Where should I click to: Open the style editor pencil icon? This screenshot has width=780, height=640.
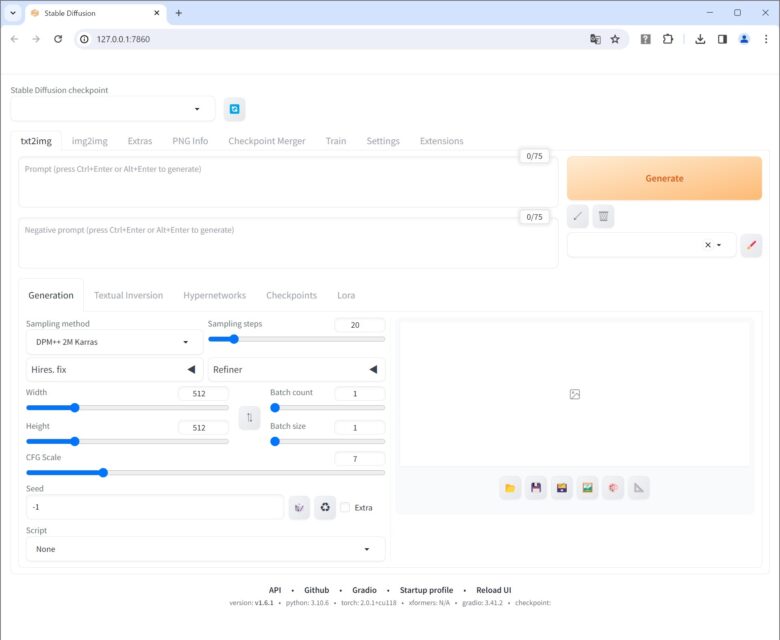[x=751, y=245]
